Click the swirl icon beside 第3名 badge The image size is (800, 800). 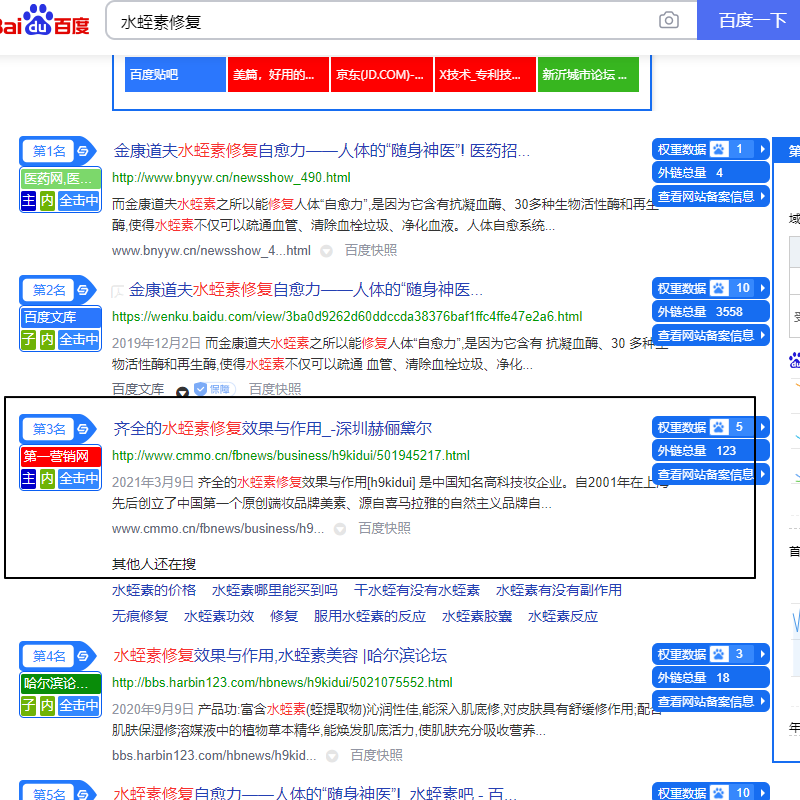[83, 429]
